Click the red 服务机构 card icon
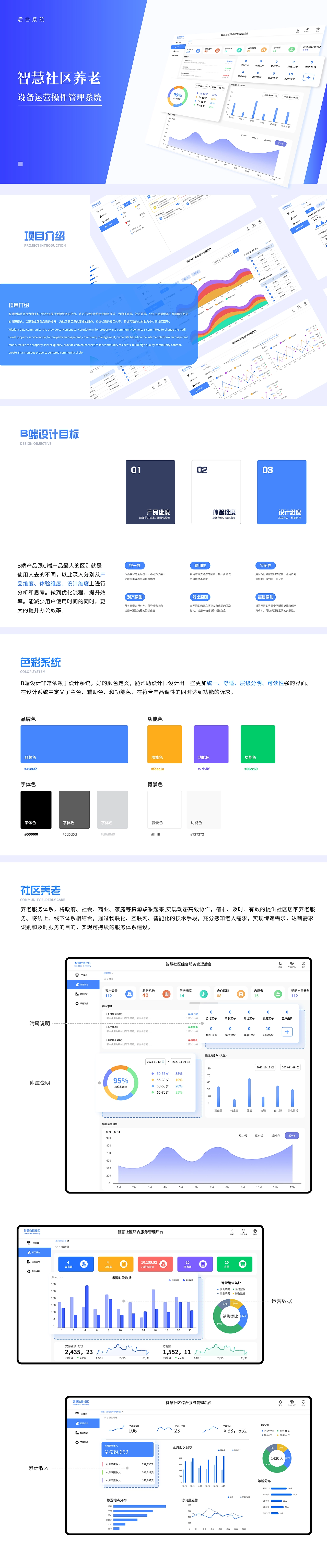This screenshot has height=1568, width=327. tap(166, 994)
